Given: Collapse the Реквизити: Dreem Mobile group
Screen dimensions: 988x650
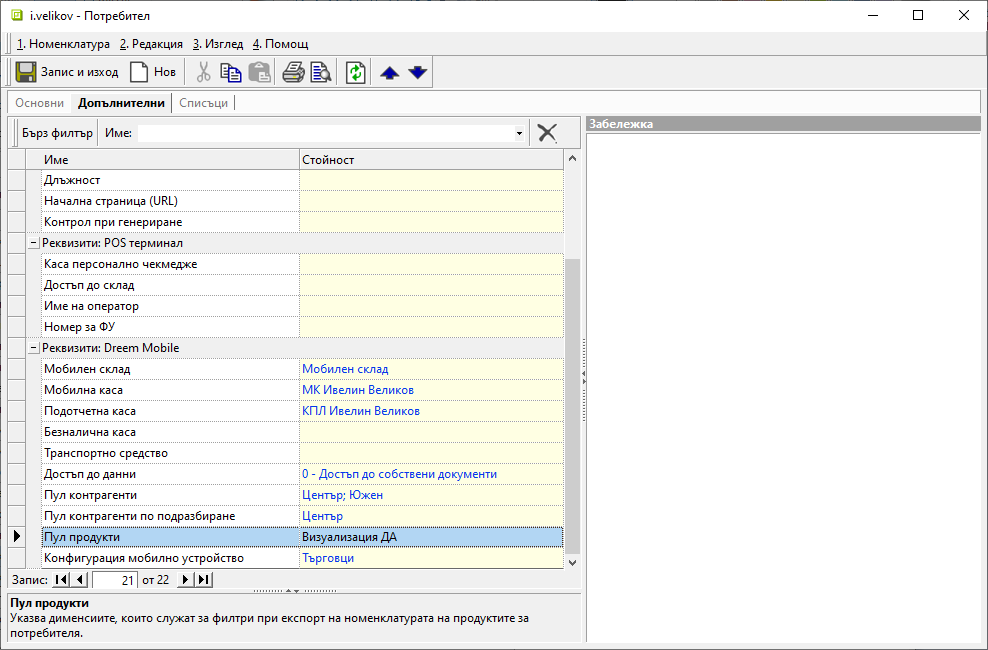Looking at the screenshot, I should click(x=33, y=348).
